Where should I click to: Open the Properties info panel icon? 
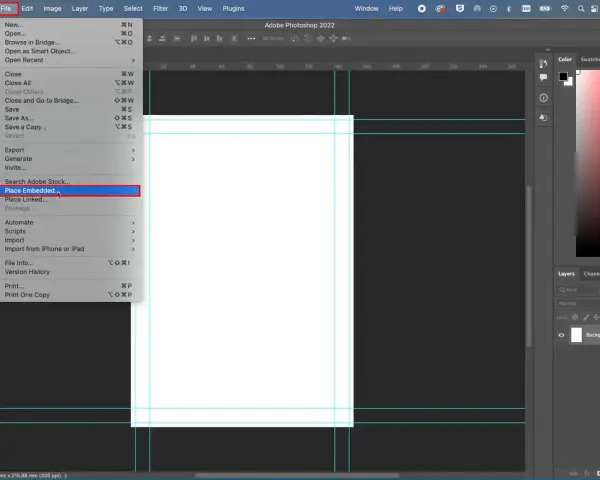543,98
